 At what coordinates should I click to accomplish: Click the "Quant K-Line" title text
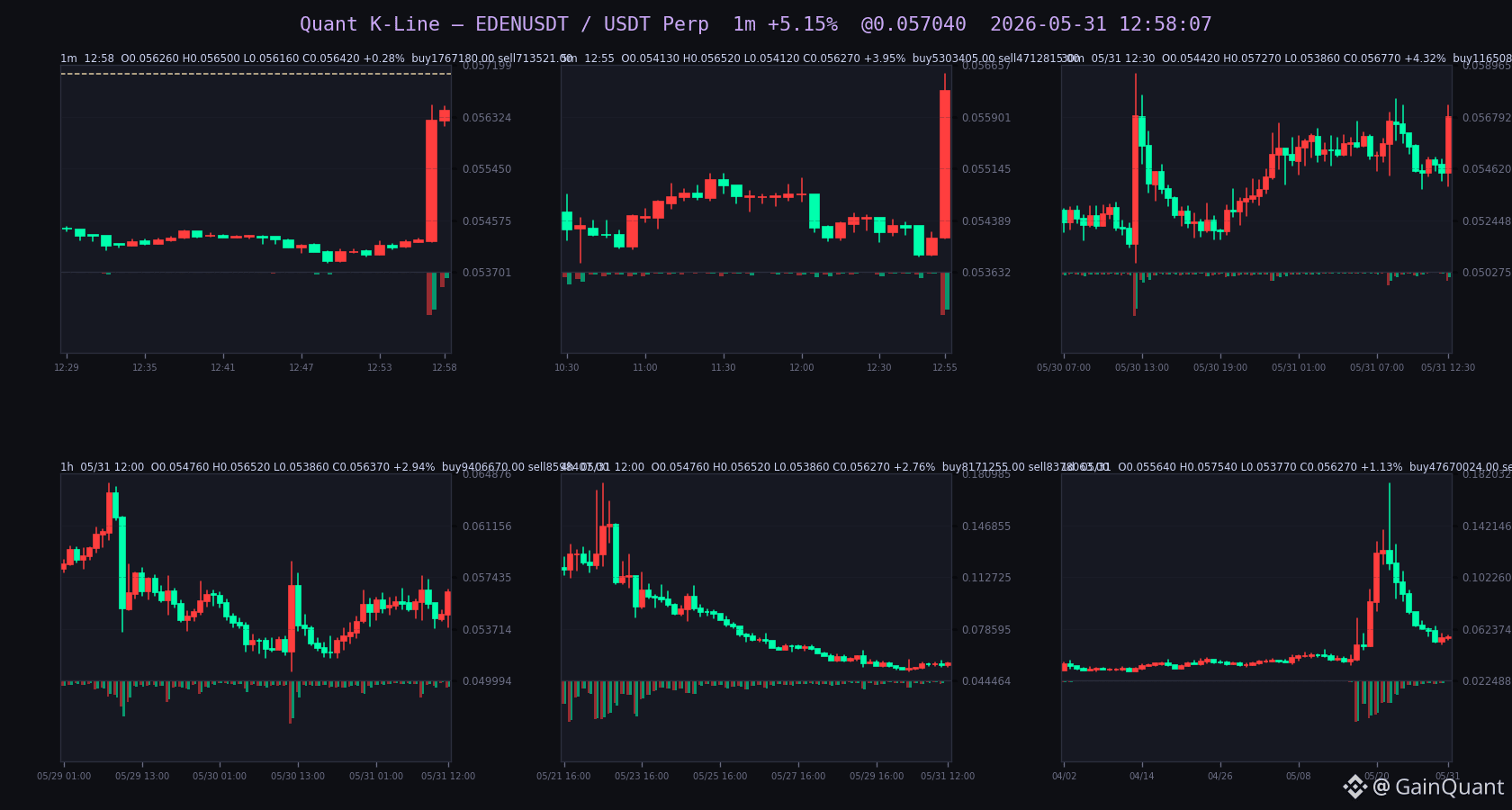(370, 24)
